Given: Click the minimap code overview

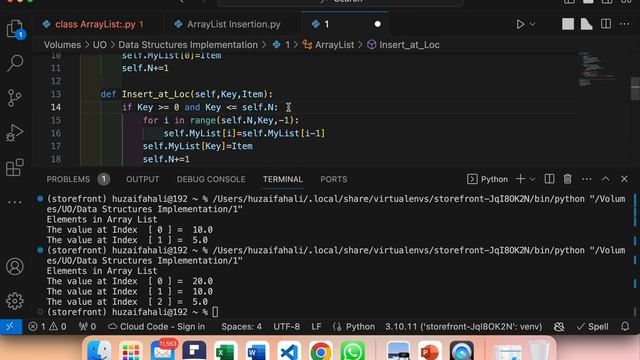Looking at the screenshot, I should (596, 69).
